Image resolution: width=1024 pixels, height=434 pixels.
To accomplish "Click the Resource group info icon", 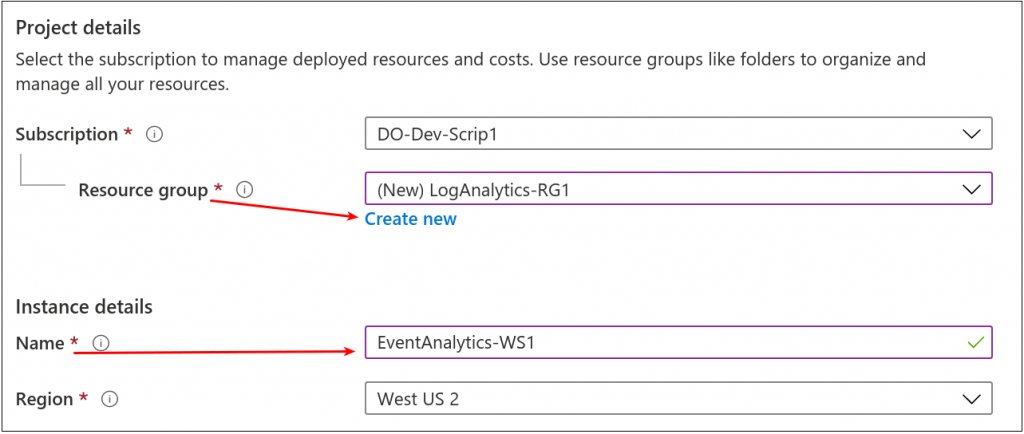I will (244, 189).
